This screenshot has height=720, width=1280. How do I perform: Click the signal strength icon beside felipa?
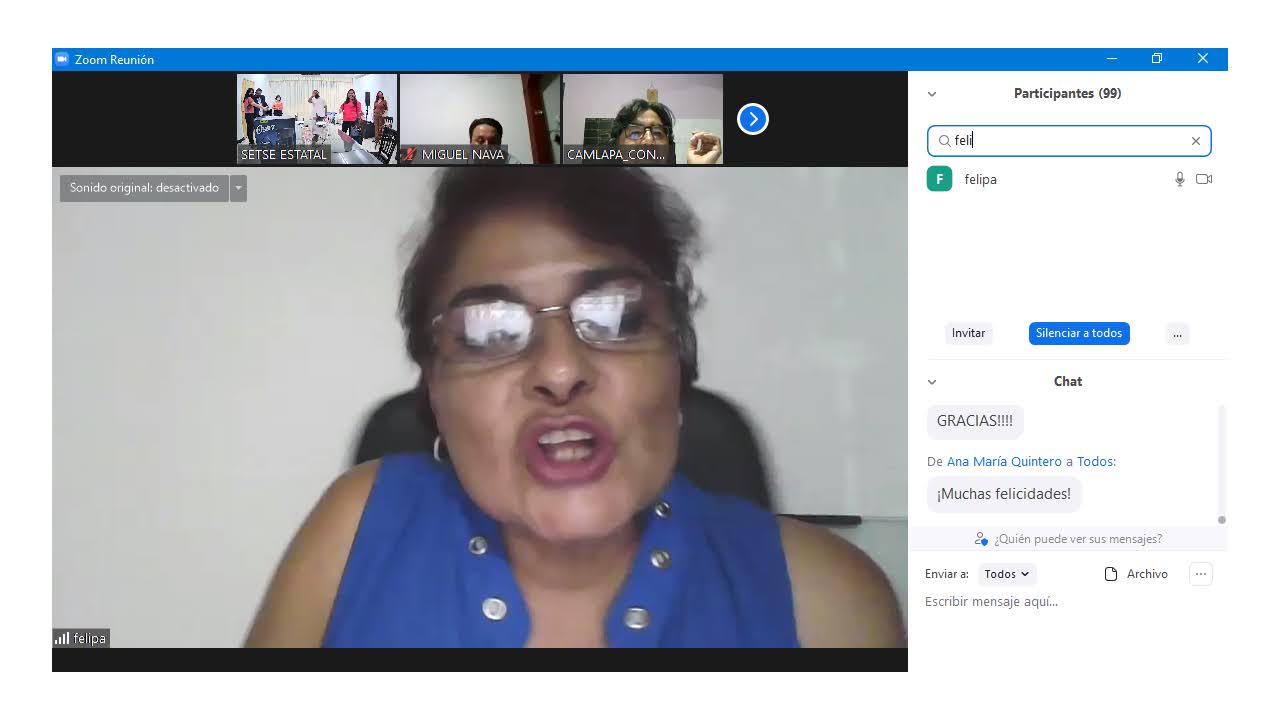click(x=62, y=638)
